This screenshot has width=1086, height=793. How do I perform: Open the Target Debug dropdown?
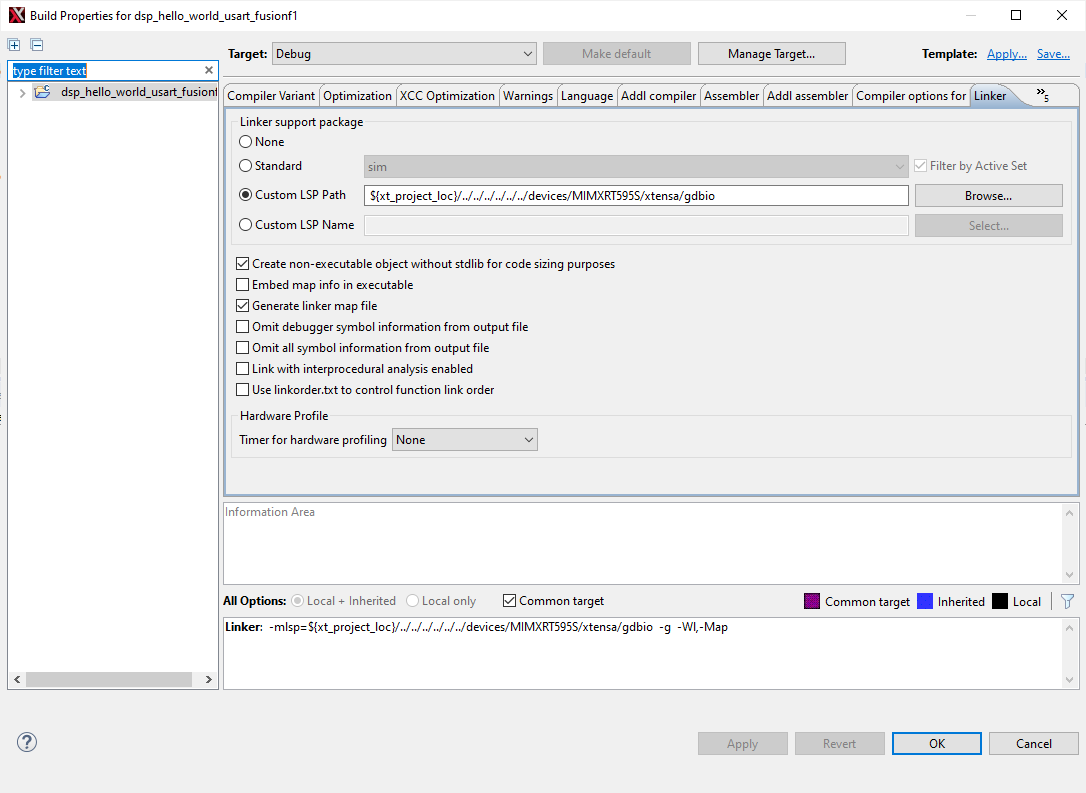pyautogui.click(x=404, y=54)
